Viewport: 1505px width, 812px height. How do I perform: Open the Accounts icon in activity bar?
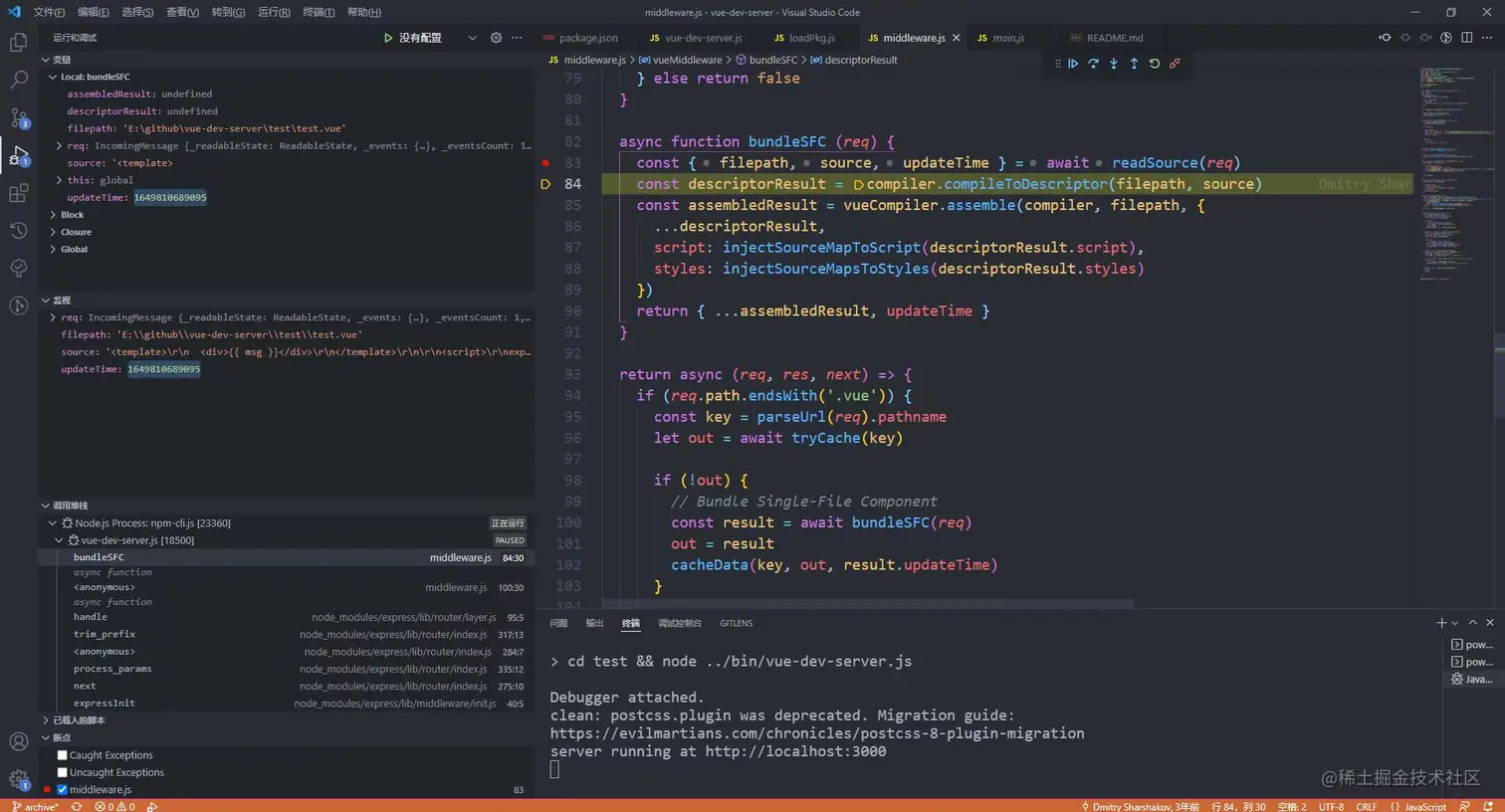click(x=18, y=741)
